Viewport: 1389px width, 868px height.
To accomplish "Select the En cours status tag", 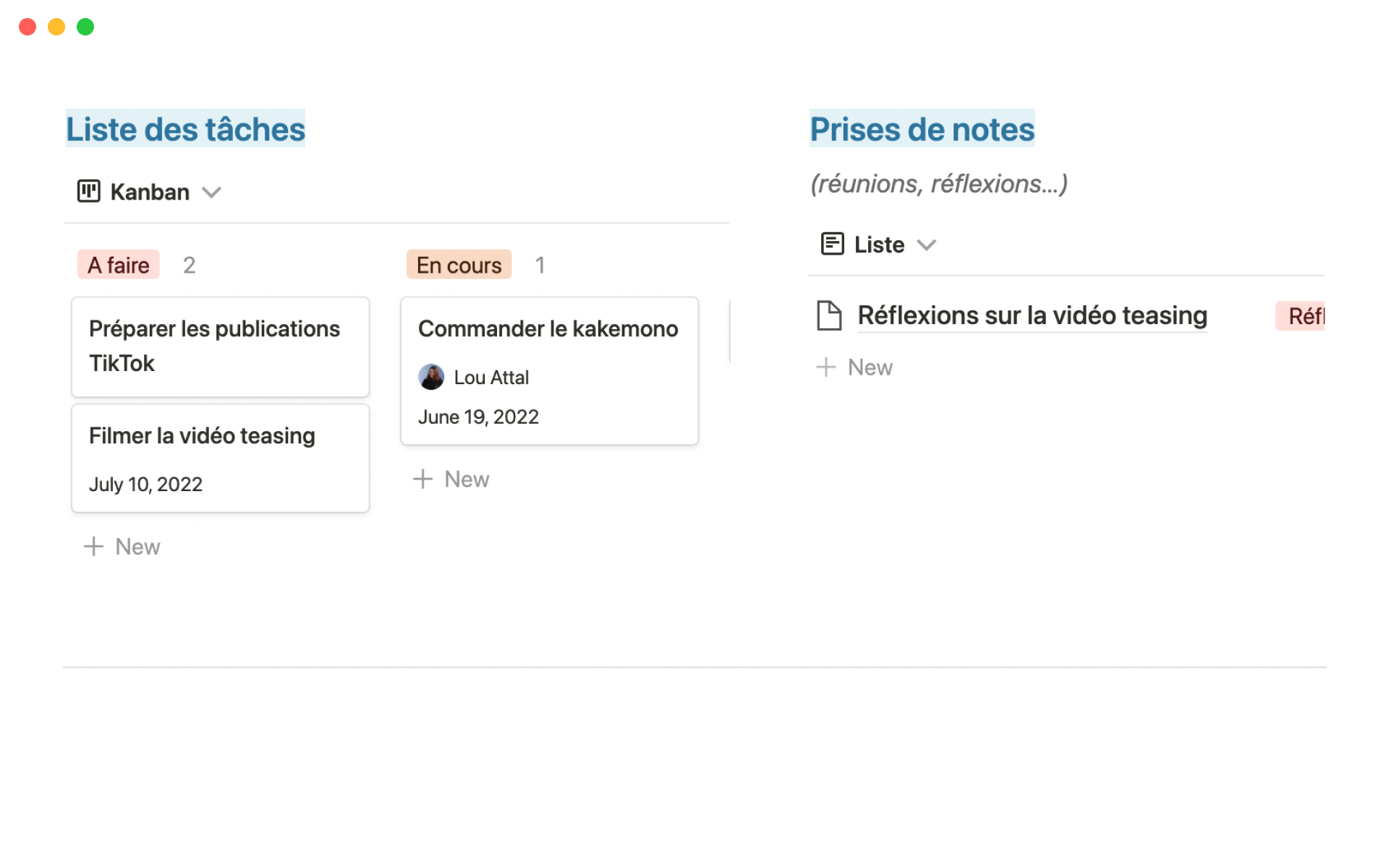I will coord(459,265).
